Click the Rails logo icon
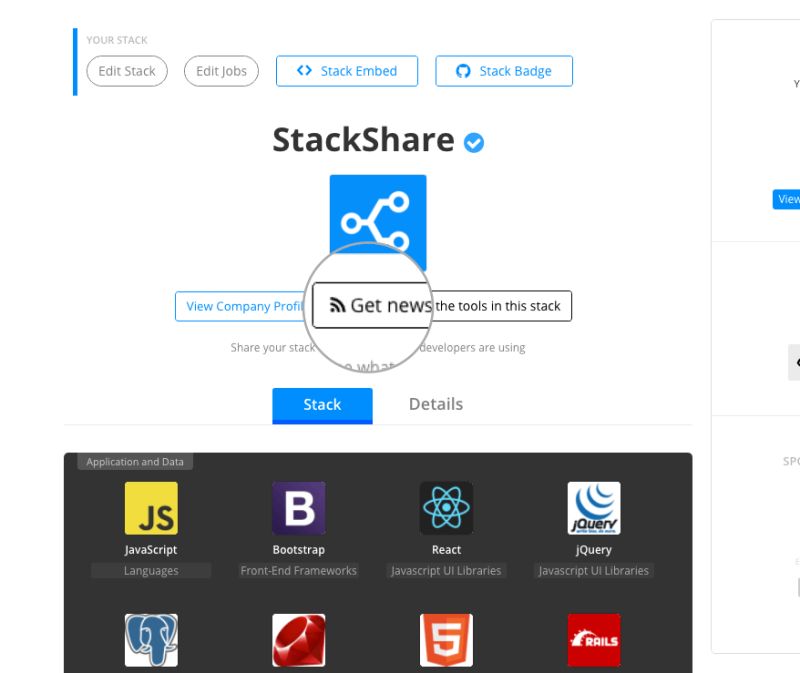Screen dimensions: 800x673 tap(594, 641)
